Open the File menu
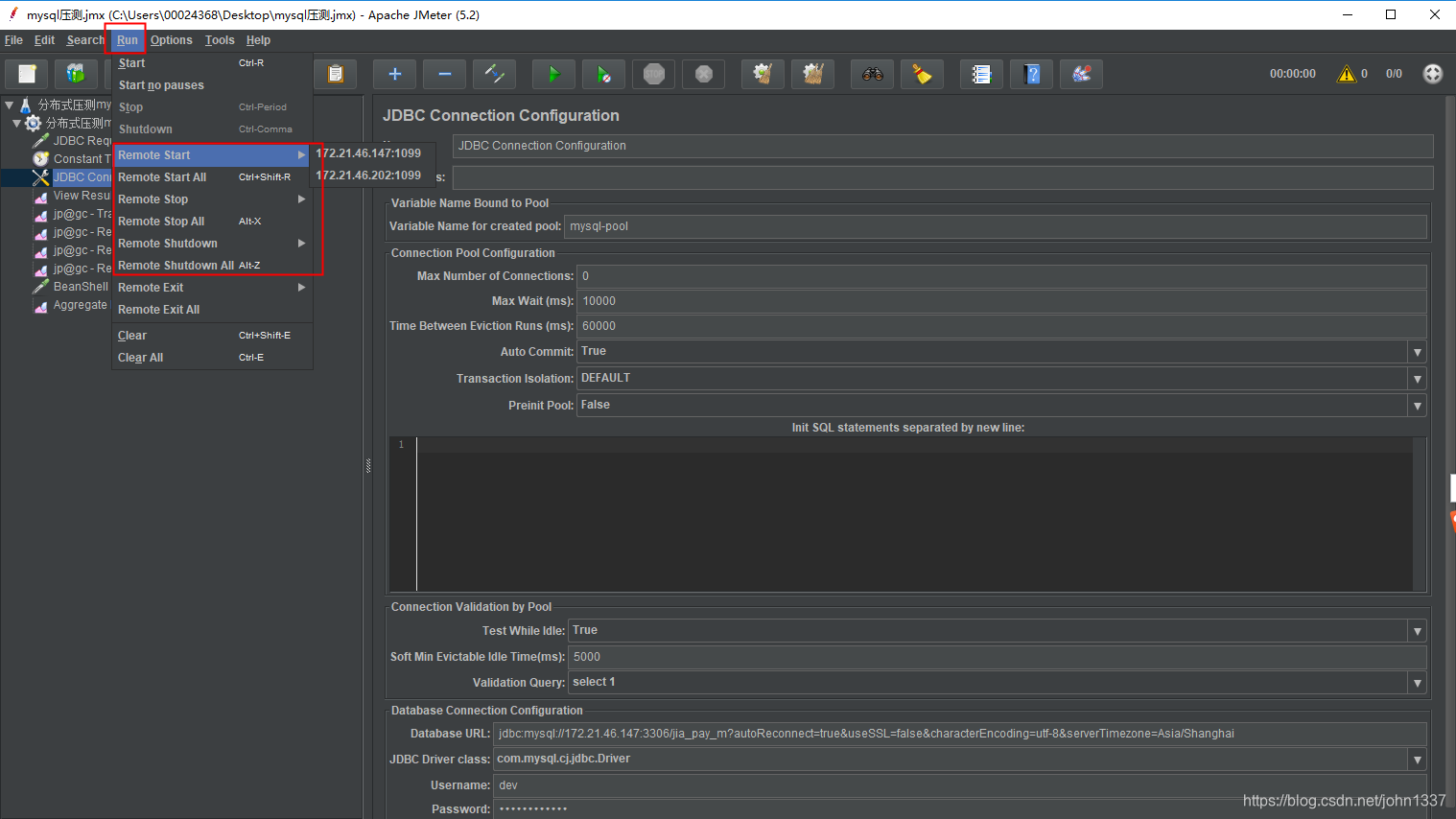This screenshot has width=1456, height=819. pos(13,40)
